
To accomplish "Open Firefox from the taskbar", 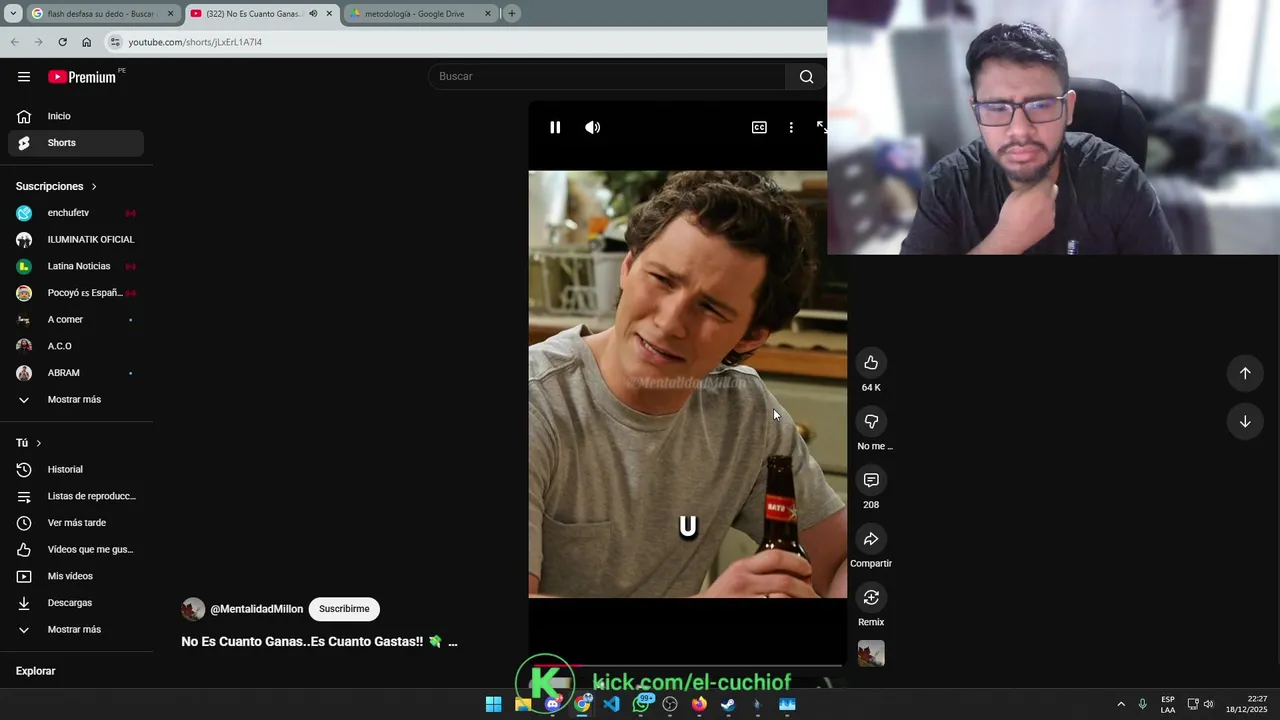I will point(699,704).
